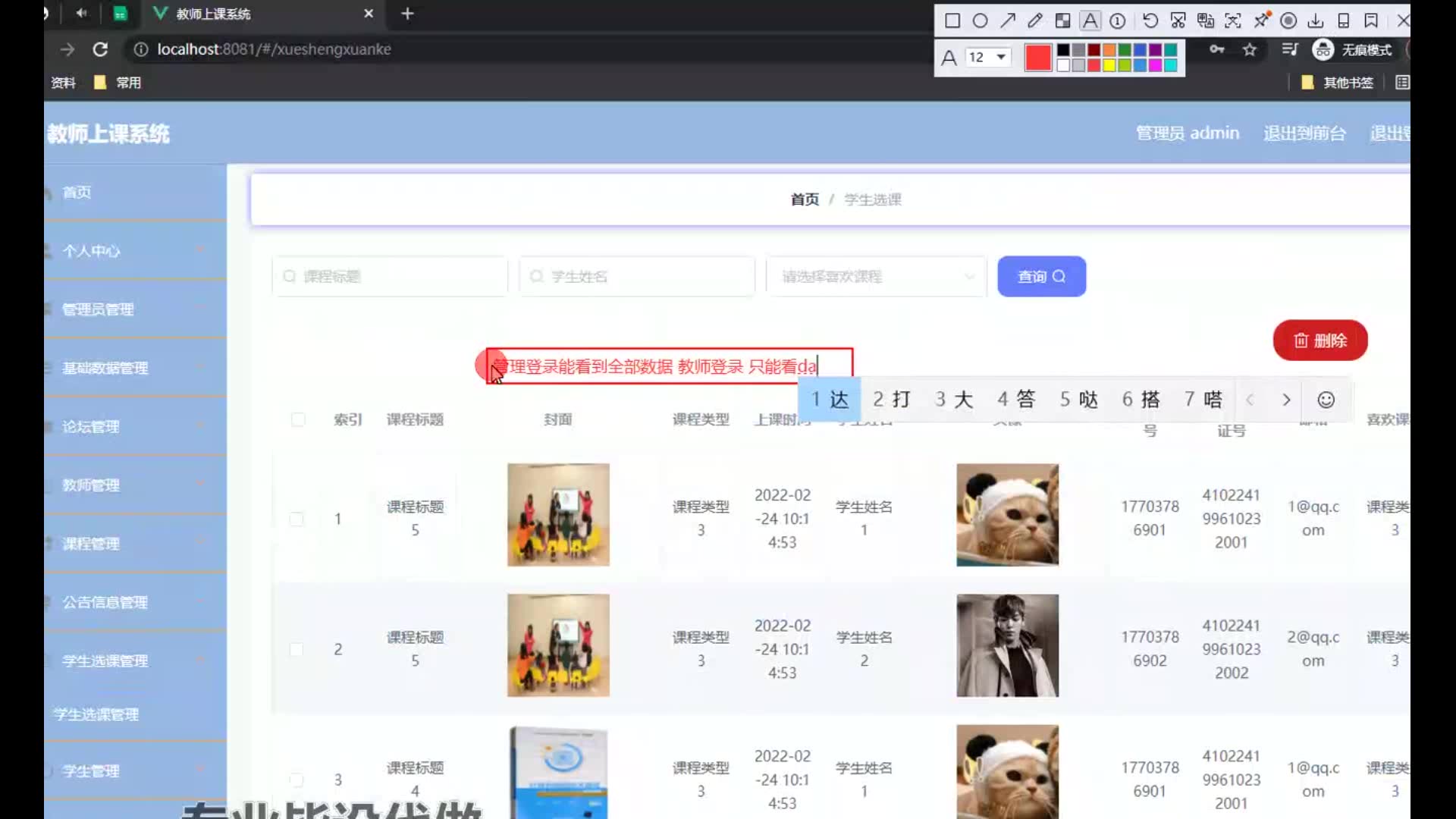This screenshot has height=819, width=1456.
Task: Select the arrow drawing tool
Action: (x=1008, y=20)
